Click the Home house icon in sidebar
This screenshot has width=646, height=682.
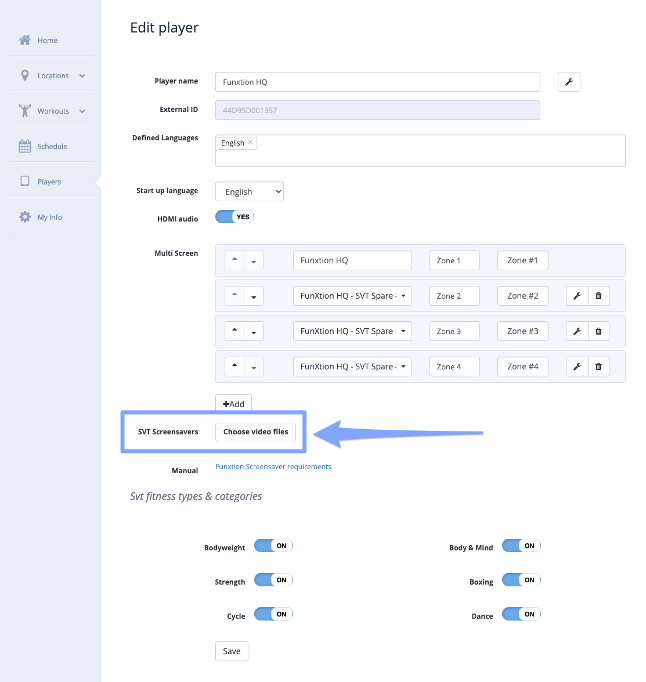click(25, 40)
